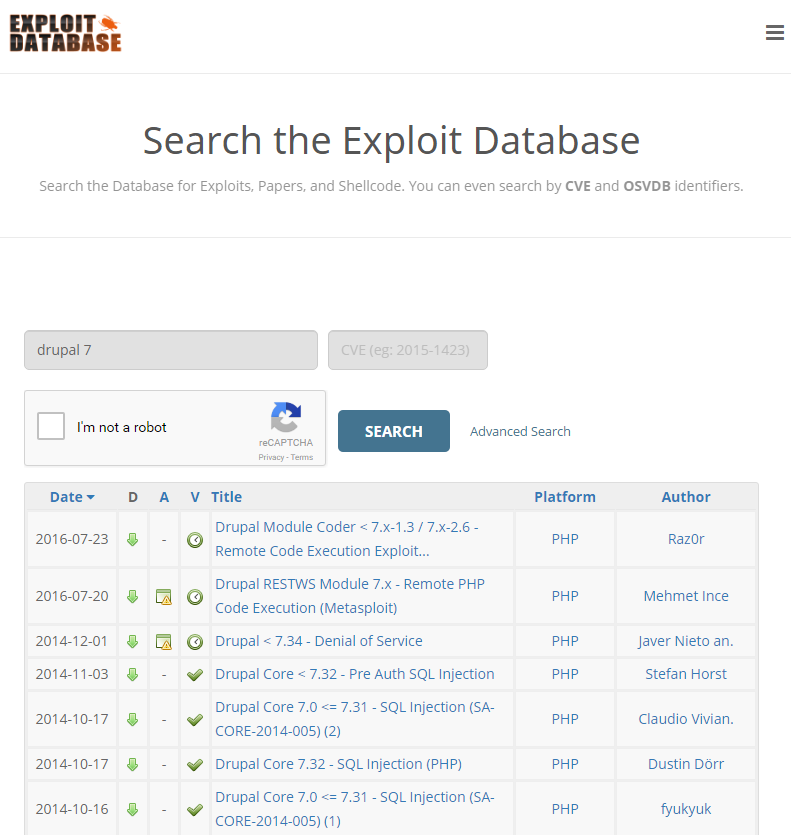Open author Javer Nieto
Image resolution: width=791 pixels, height=835 pixels.
coord(686,641)
